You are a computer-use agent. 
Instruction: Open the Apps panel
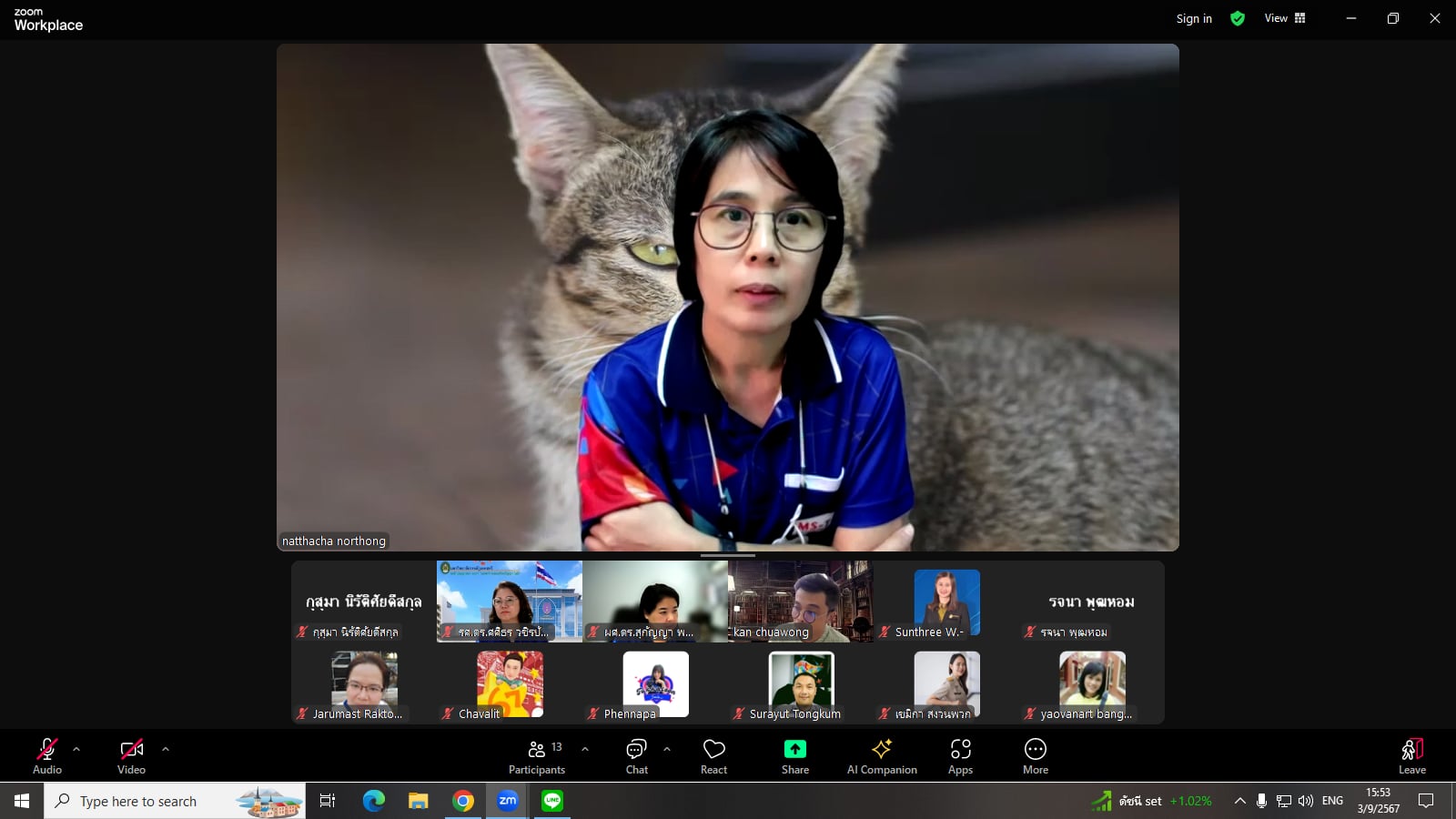960,756
